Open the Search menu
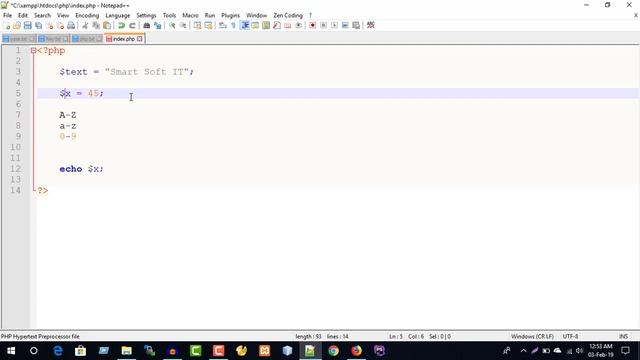The width and height of the screenshot is (640, 360). pos(42,16)
